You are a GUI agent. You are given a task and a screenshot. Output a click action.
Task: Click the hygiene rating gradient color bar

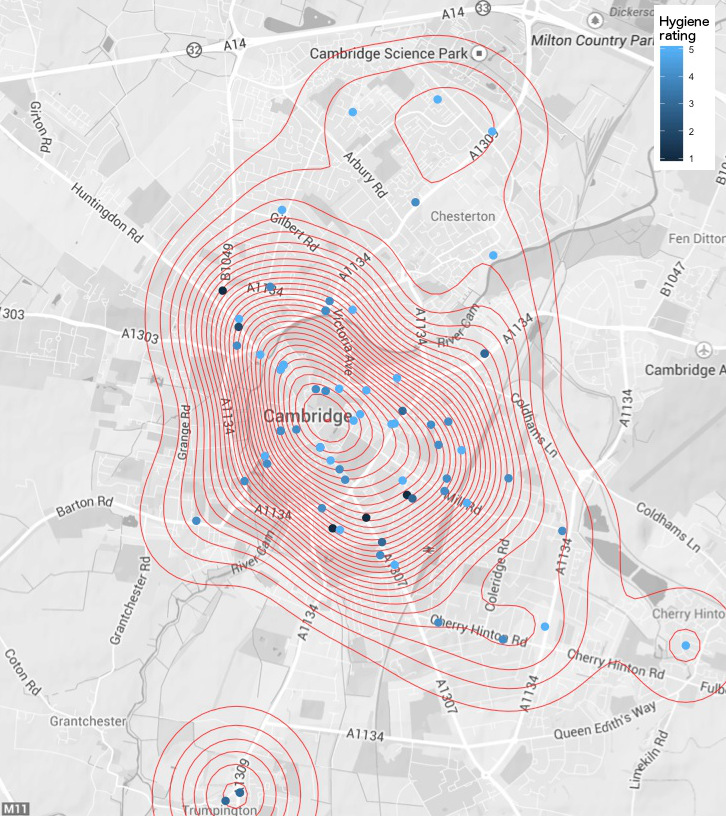coord(671,103)
